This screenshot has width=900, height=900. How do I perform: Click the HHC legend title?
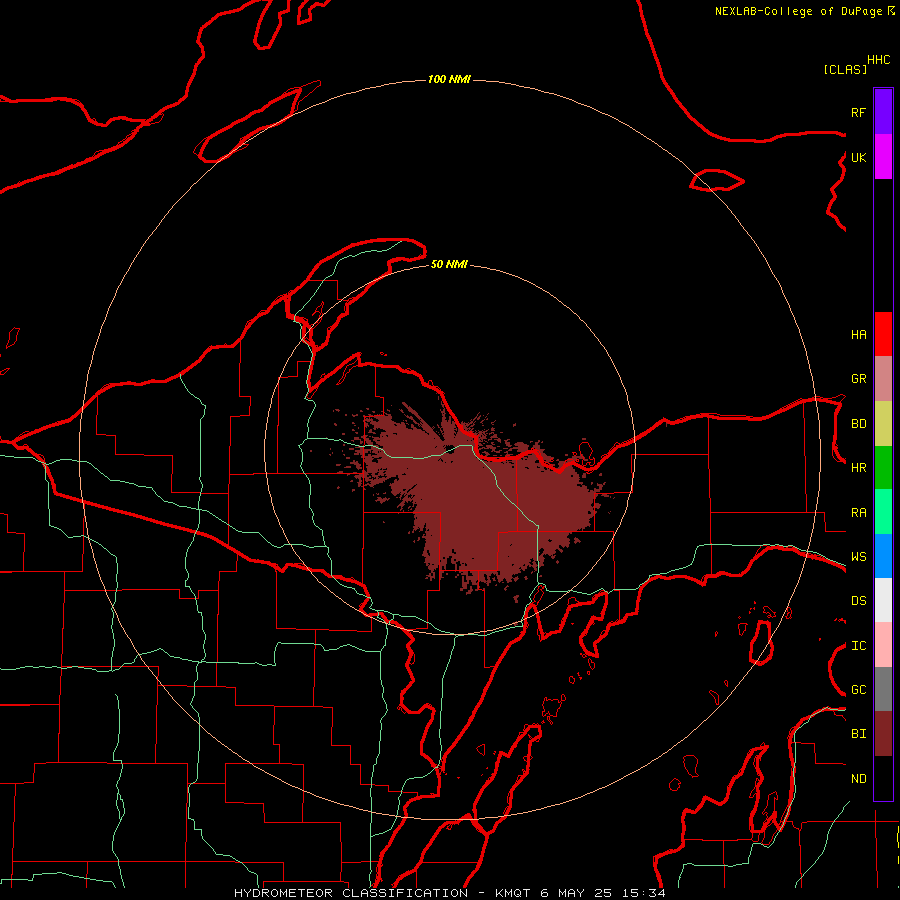click(x=879, y=60)
